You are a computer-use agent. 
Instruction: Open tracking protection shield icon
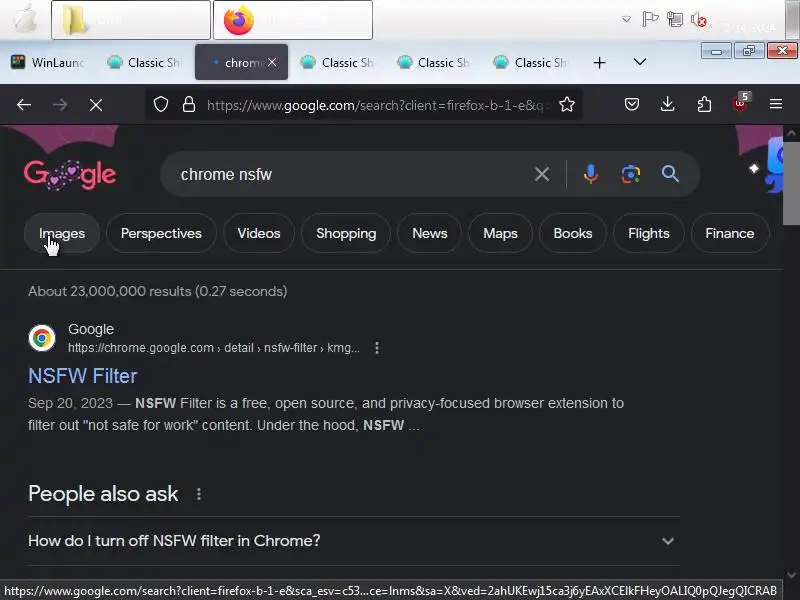161,105
